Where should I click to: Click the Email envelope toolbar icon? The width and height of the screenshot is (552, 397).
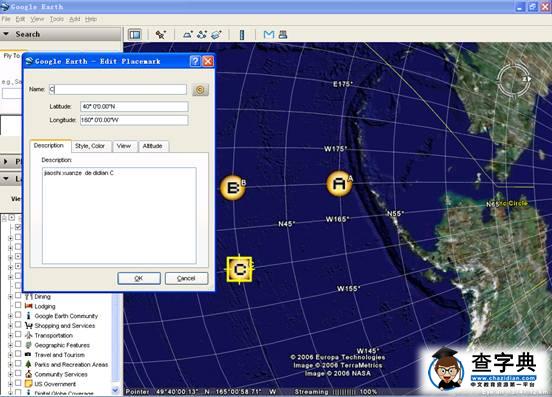(x=269, y=34)
